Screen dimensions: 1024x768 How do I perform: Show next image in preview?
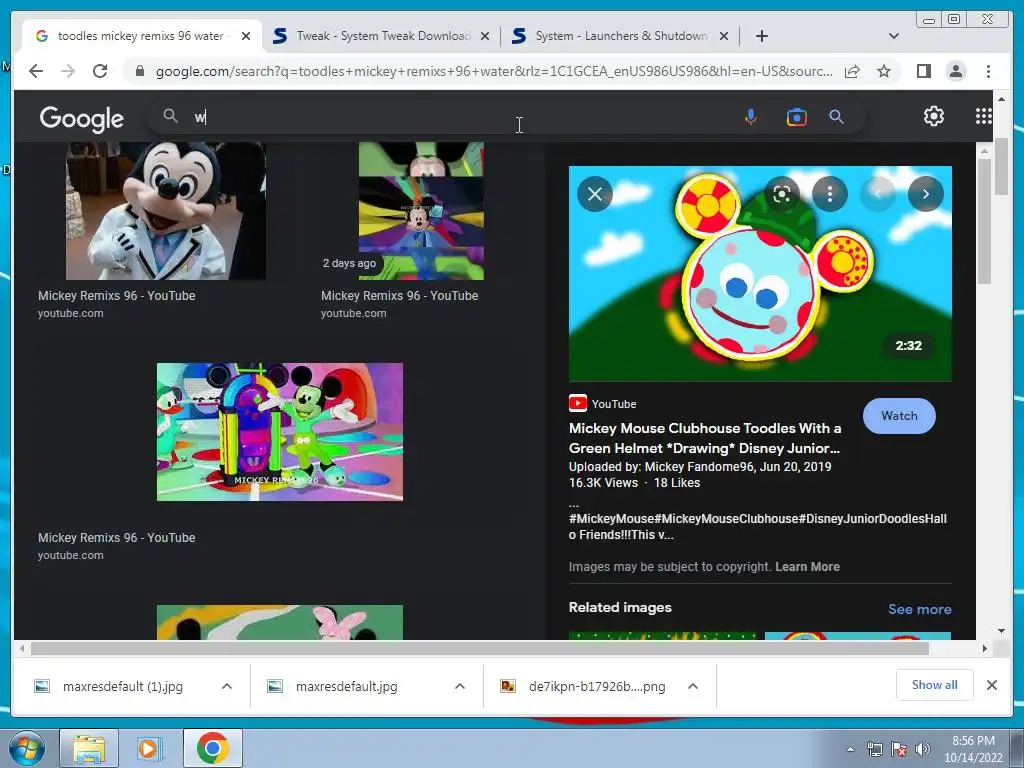tap(925, 194)
